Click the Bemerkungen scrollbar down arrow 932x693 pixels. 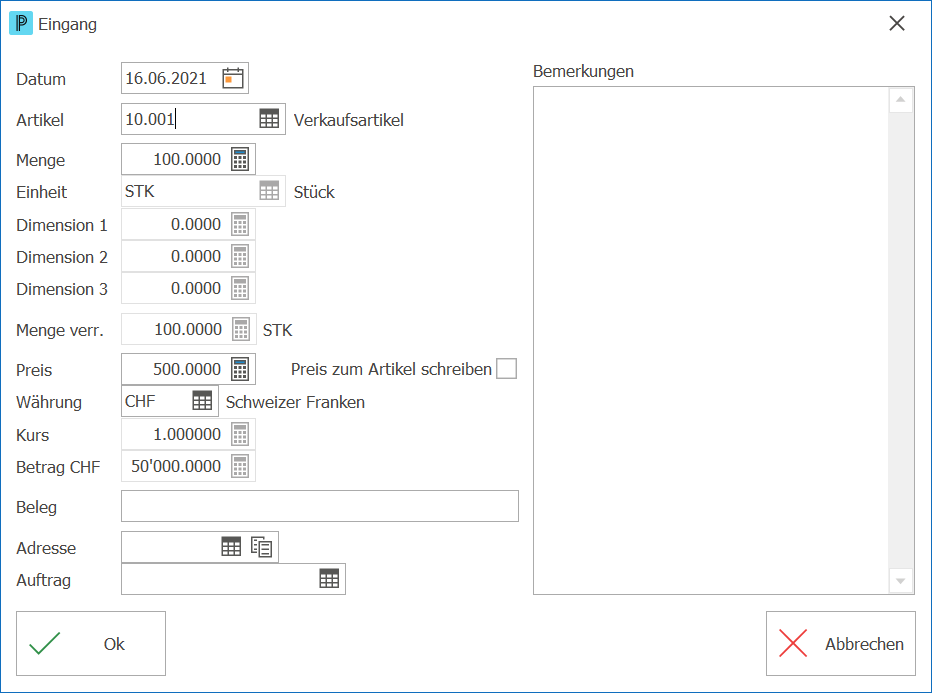coord(901,581)
